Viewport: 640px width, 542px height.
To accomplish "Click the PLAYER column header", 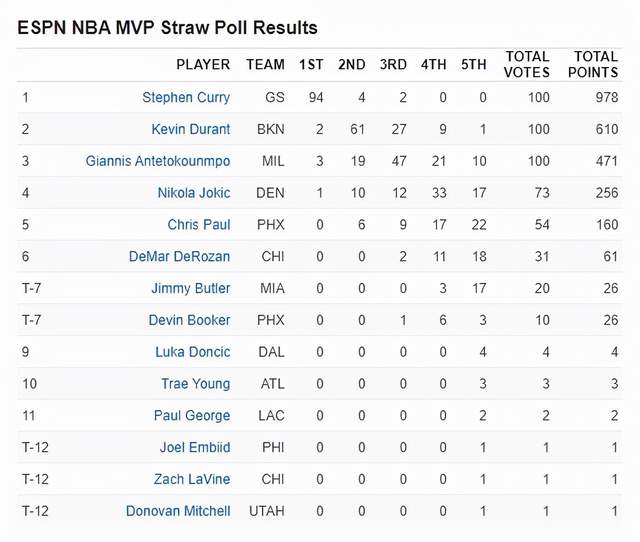I will (x=203, y=65).
